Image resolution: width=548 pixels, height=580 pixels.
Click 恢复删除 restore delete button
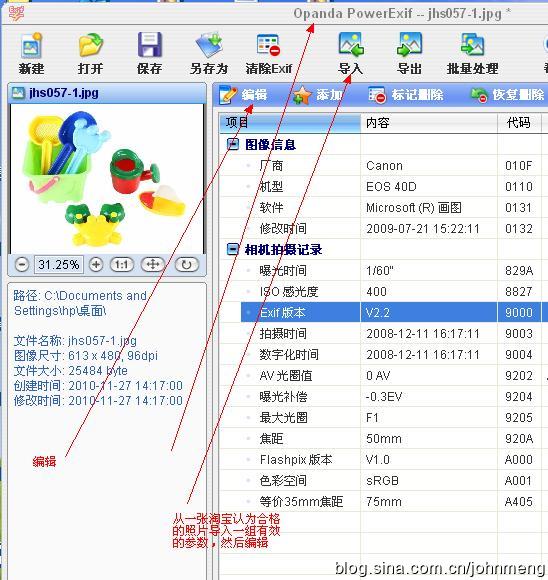507,95
